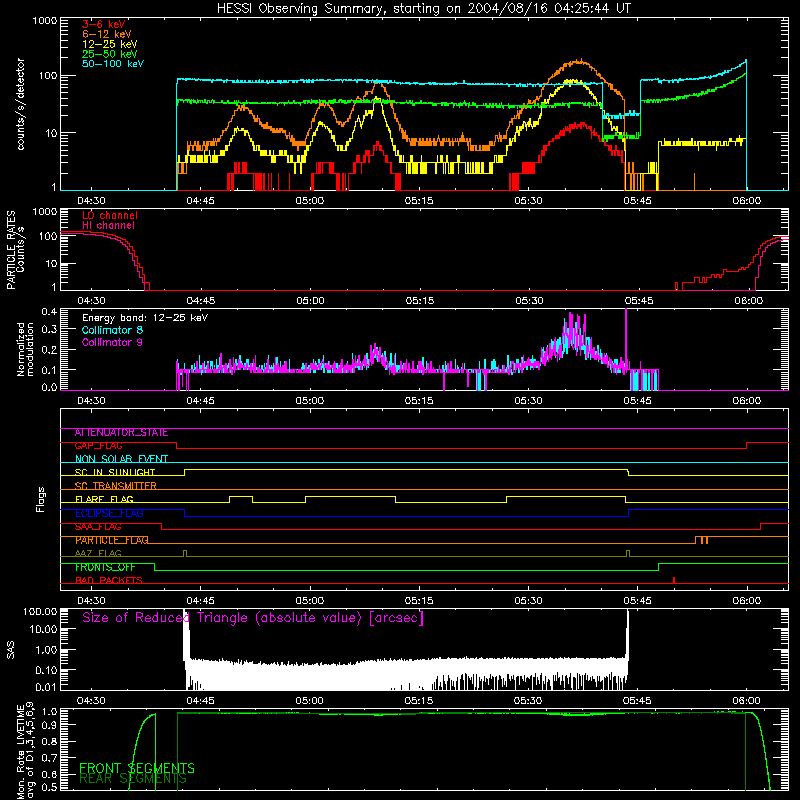Click the Size of Reduced Triangle title
The width and height of the screenshot is (800, 800).
253,618
